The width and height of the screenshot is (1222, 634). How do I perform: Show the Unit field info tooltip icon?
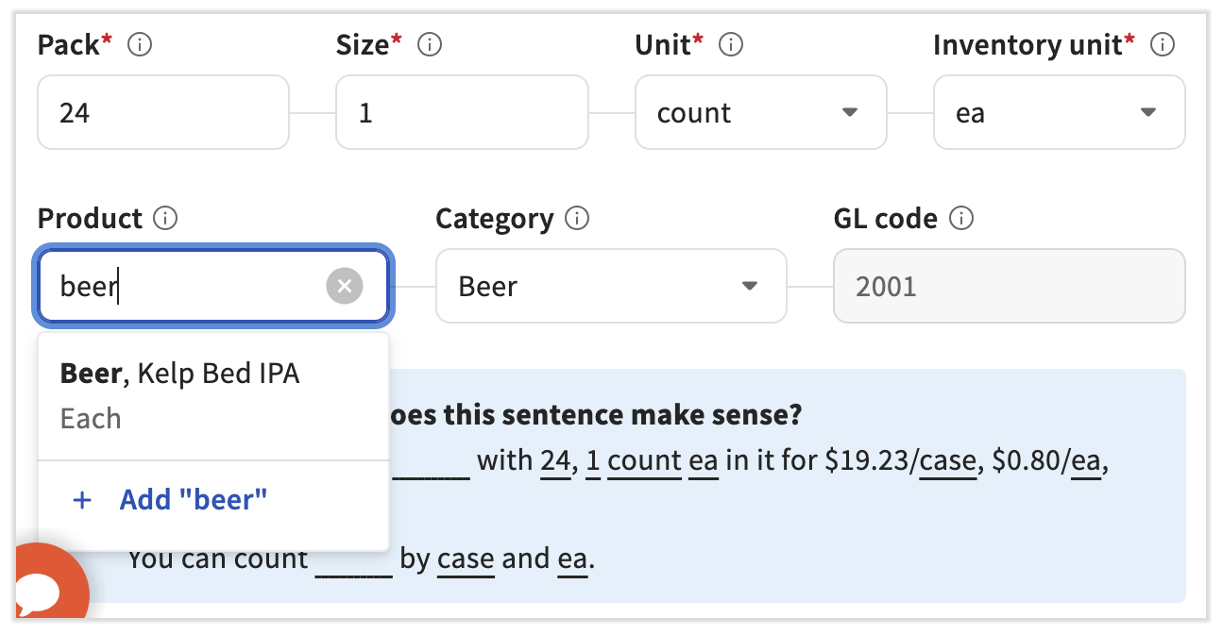click(731, 45)
